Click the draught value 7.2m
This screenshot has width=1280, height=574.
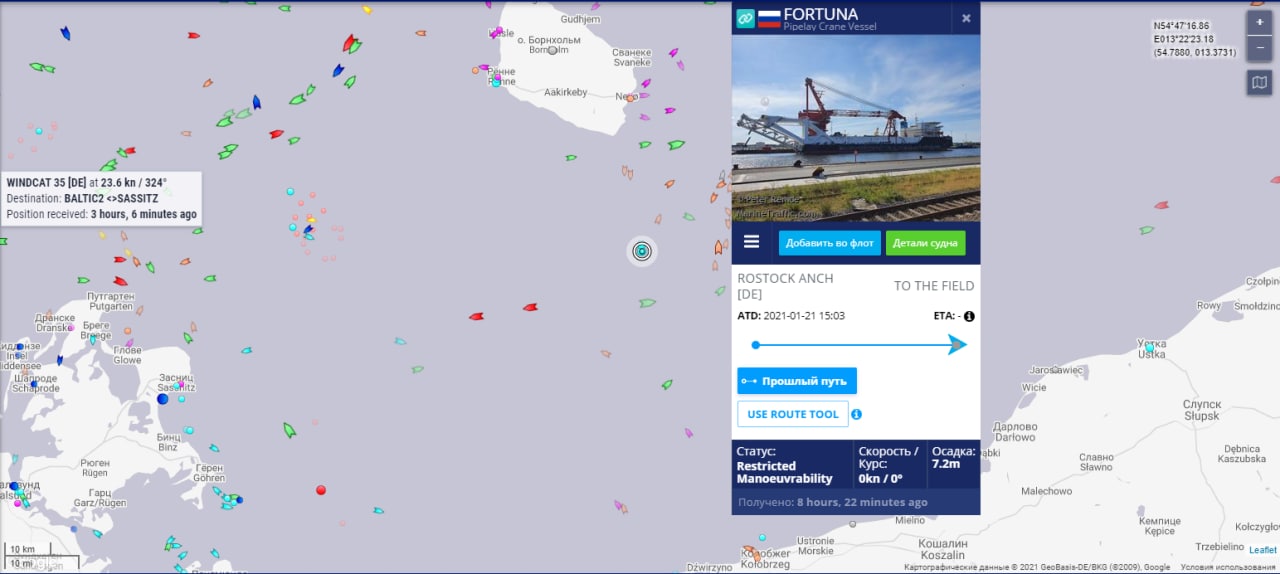point(946,464)
